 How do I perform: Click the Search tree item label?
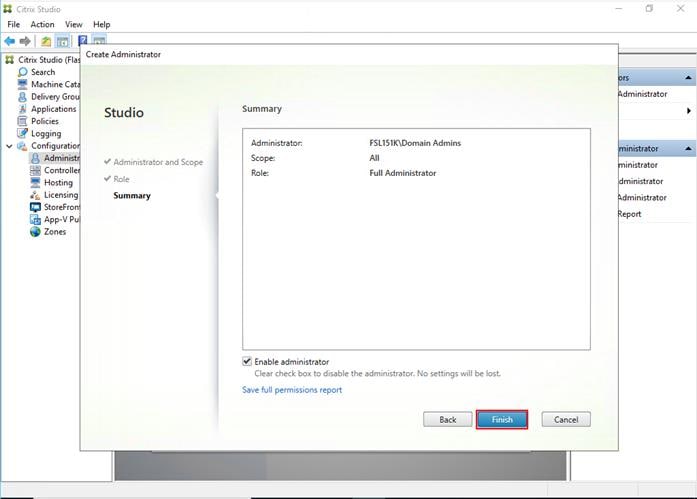pyautogui.click(x=43, y=72)
